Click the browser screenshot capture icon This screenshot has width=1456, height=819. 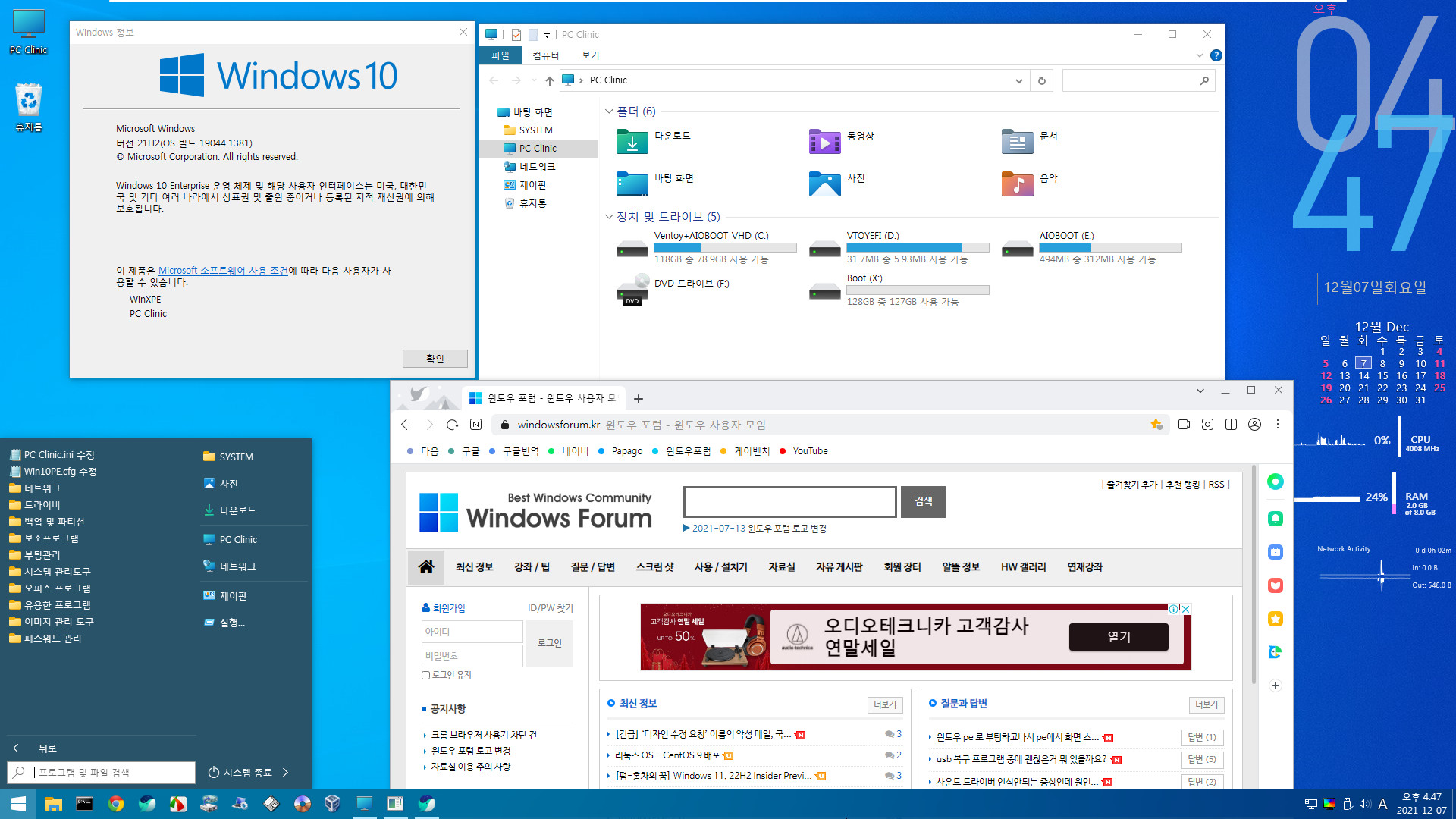click(1207, 425)
